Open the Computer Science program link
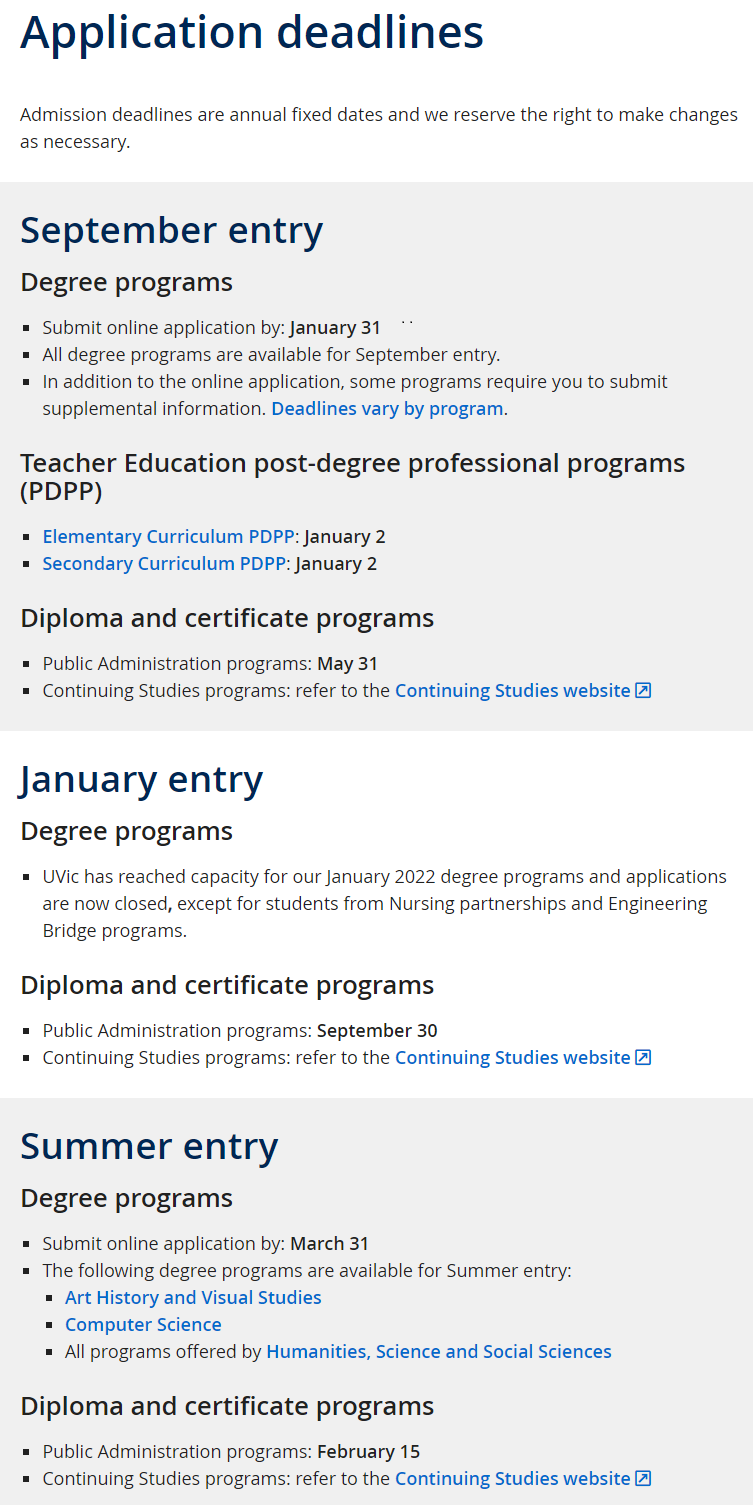 143,1324
